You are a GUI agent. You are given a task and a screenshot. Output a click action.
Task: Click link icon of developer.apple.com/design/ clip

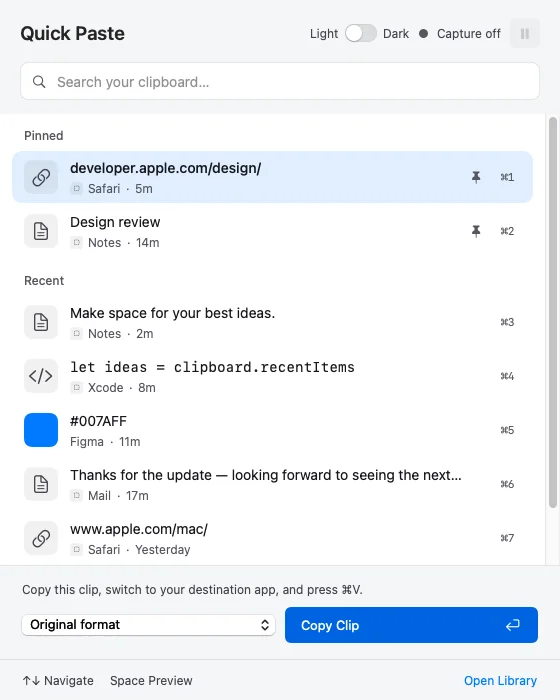tap(41, 177)
